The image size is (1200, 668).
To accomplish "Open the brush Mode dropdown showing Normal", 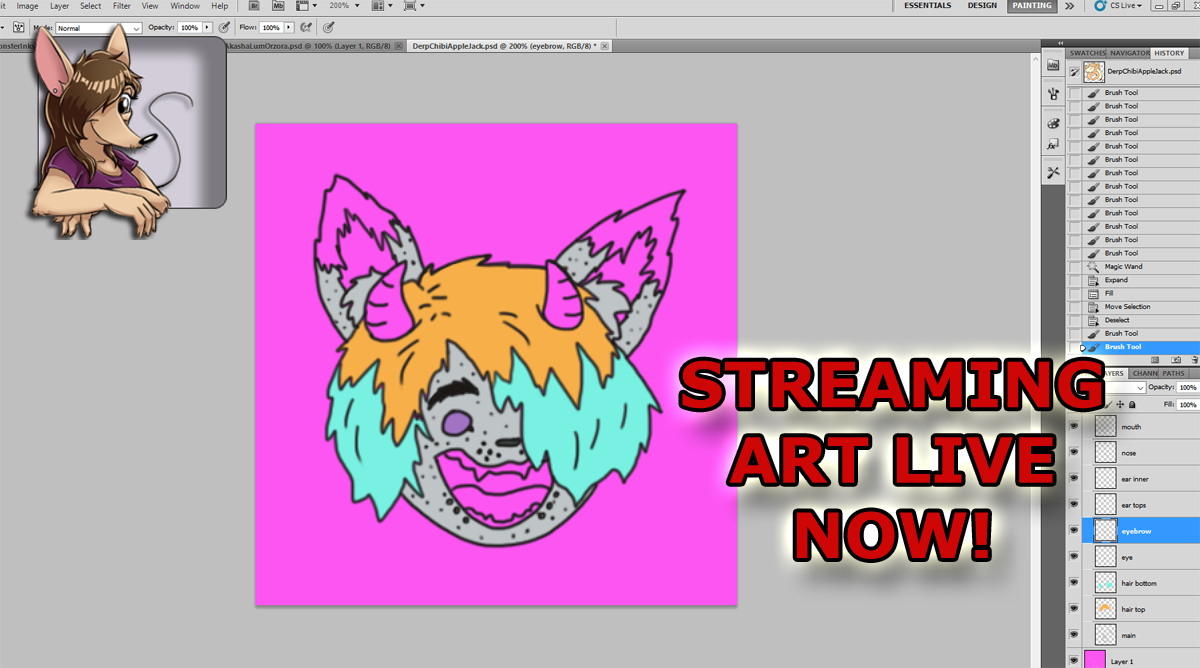I will (99, 28).
